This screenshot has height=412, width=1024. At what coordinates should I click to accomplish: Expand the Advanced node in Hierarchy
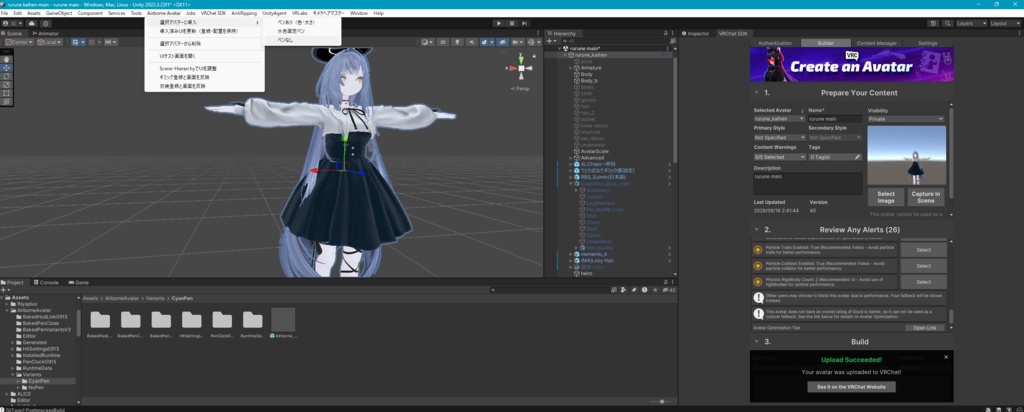tap(571, 157)
